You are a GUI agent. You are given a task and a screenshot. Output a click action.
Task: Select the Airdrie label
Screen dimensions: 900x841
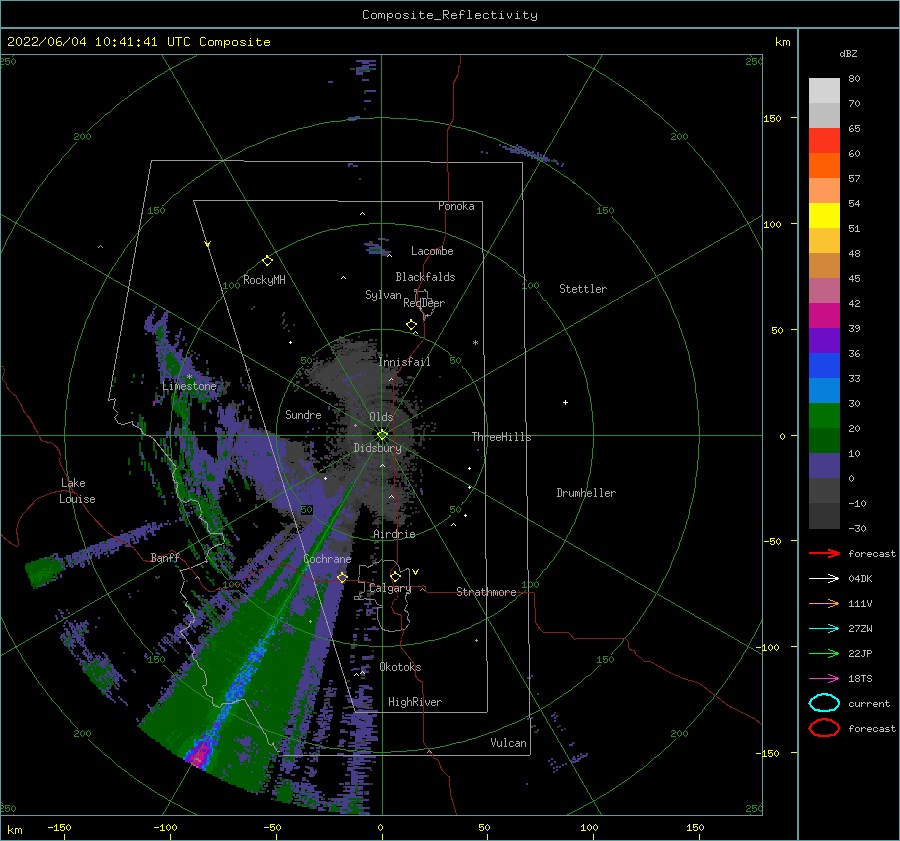click(394, 534)
